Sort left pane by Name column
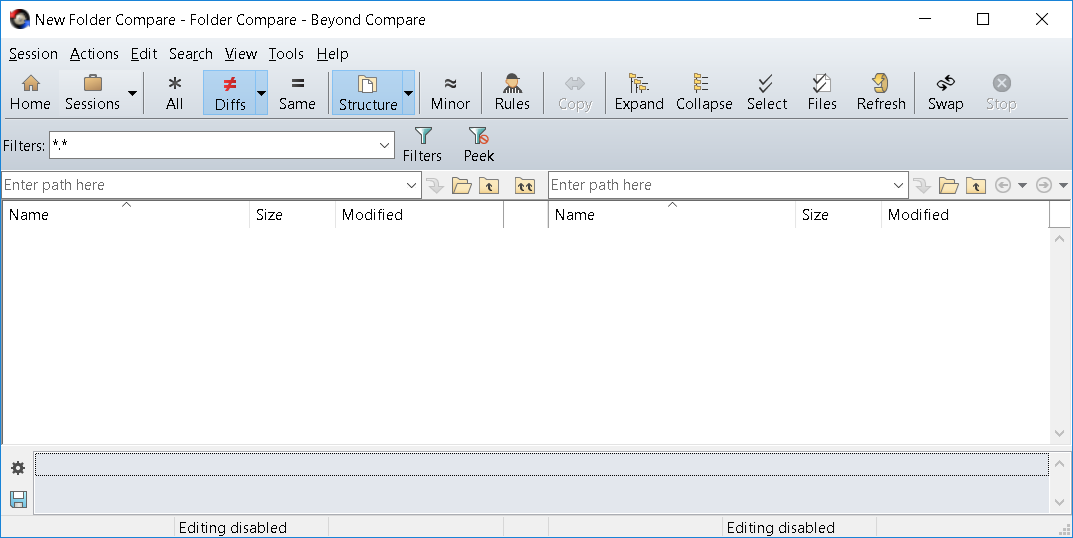Screen dimensions: 1073x538 click(126, 215)
